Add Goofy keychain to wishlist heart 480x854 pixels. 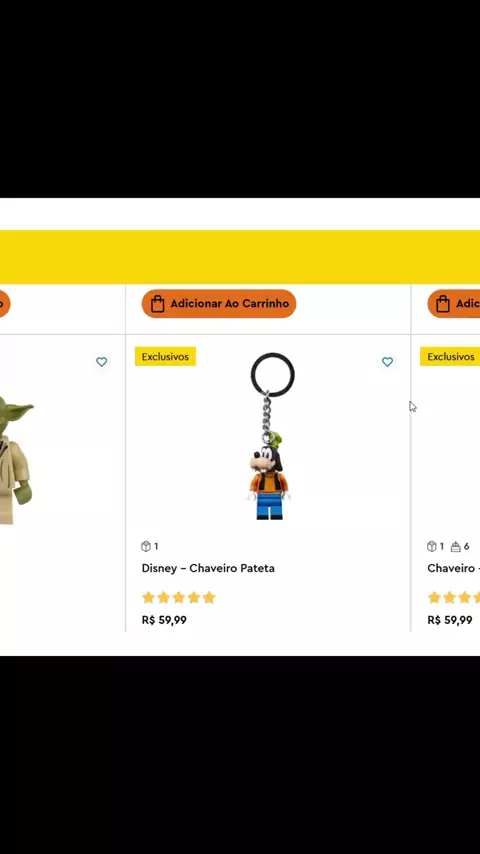[387, 362]
